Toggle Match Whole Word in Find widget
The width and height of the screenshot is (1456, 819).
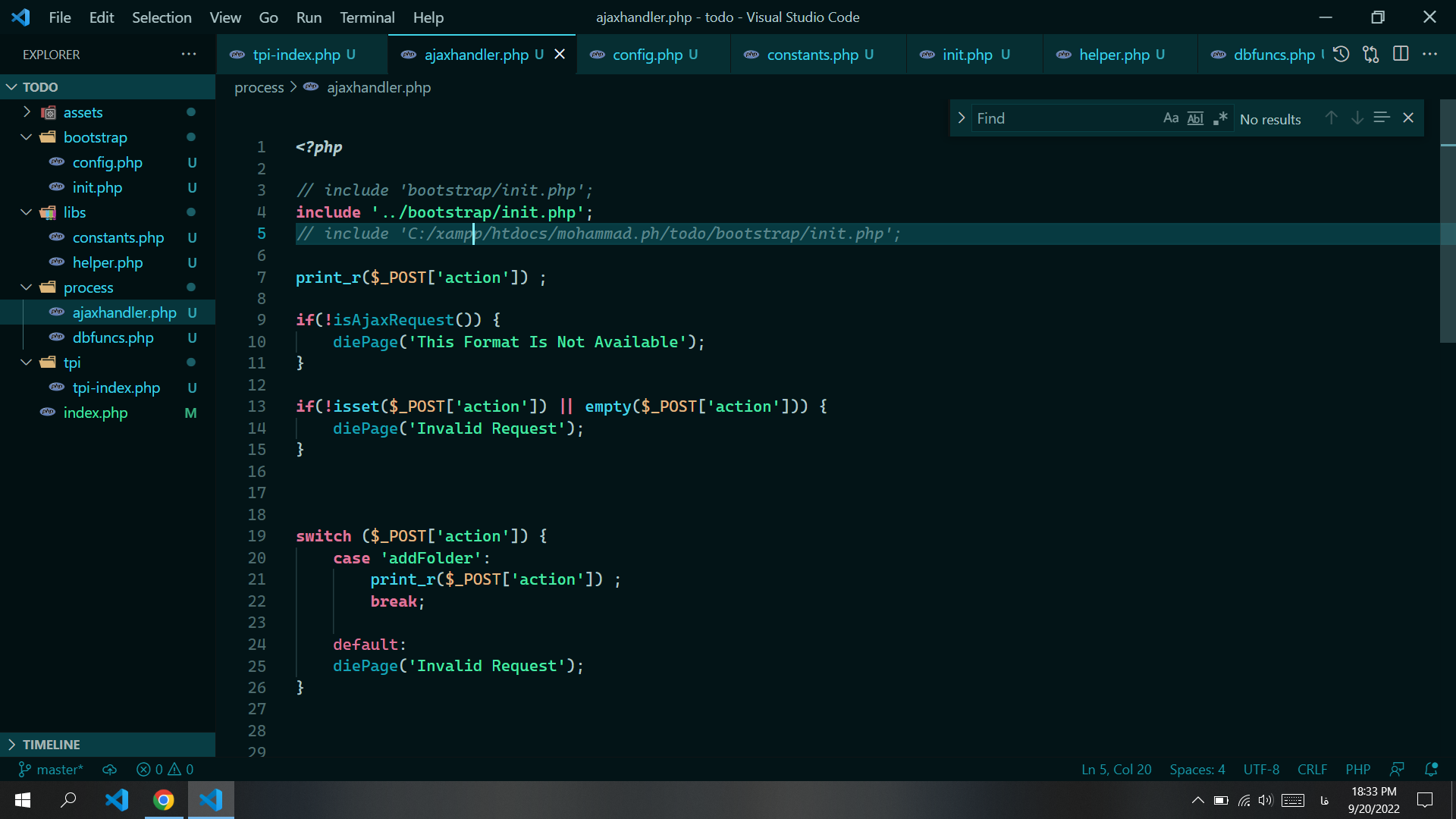(x=1195, y=118)
